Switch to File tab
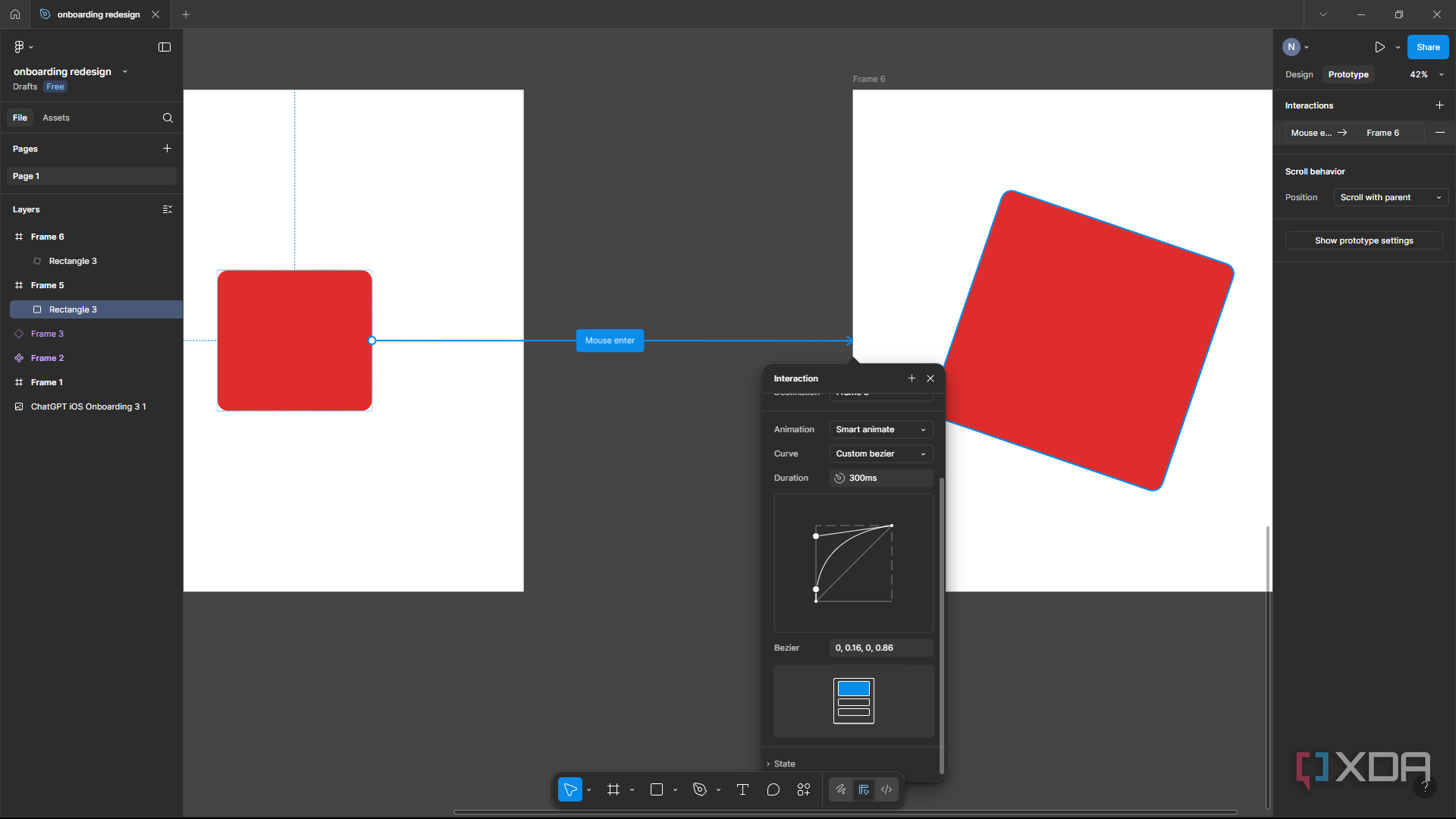The width and height of the screenshot is (1456, 819). click(20, 118)
